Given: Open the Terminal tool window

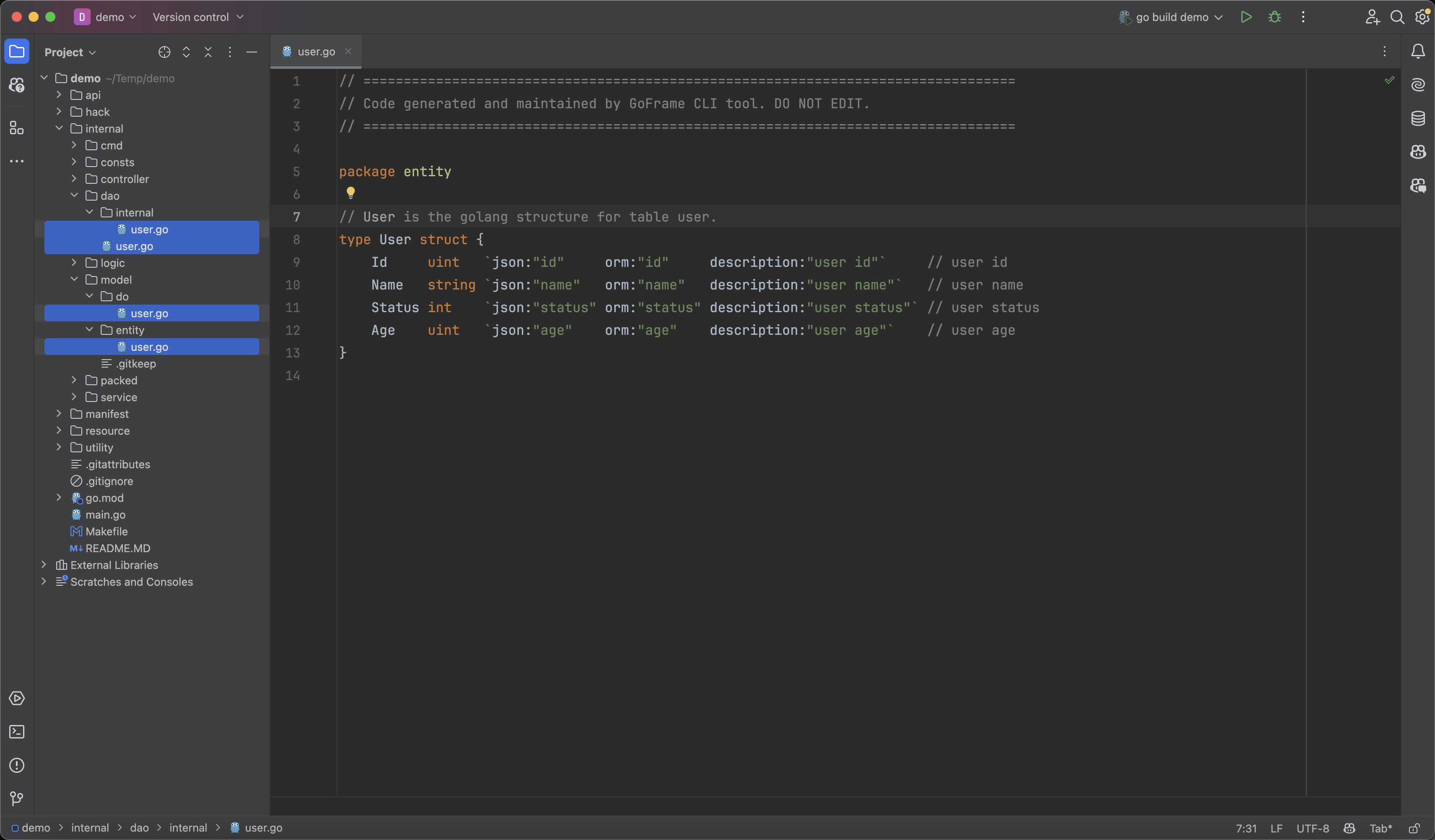Looking at the screenshot, I should pos(16,732).
